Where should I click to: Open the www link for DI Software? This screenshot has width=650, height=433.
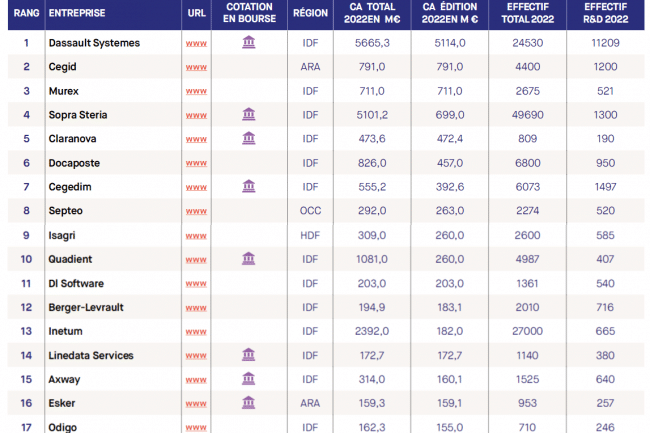[196, 284]
